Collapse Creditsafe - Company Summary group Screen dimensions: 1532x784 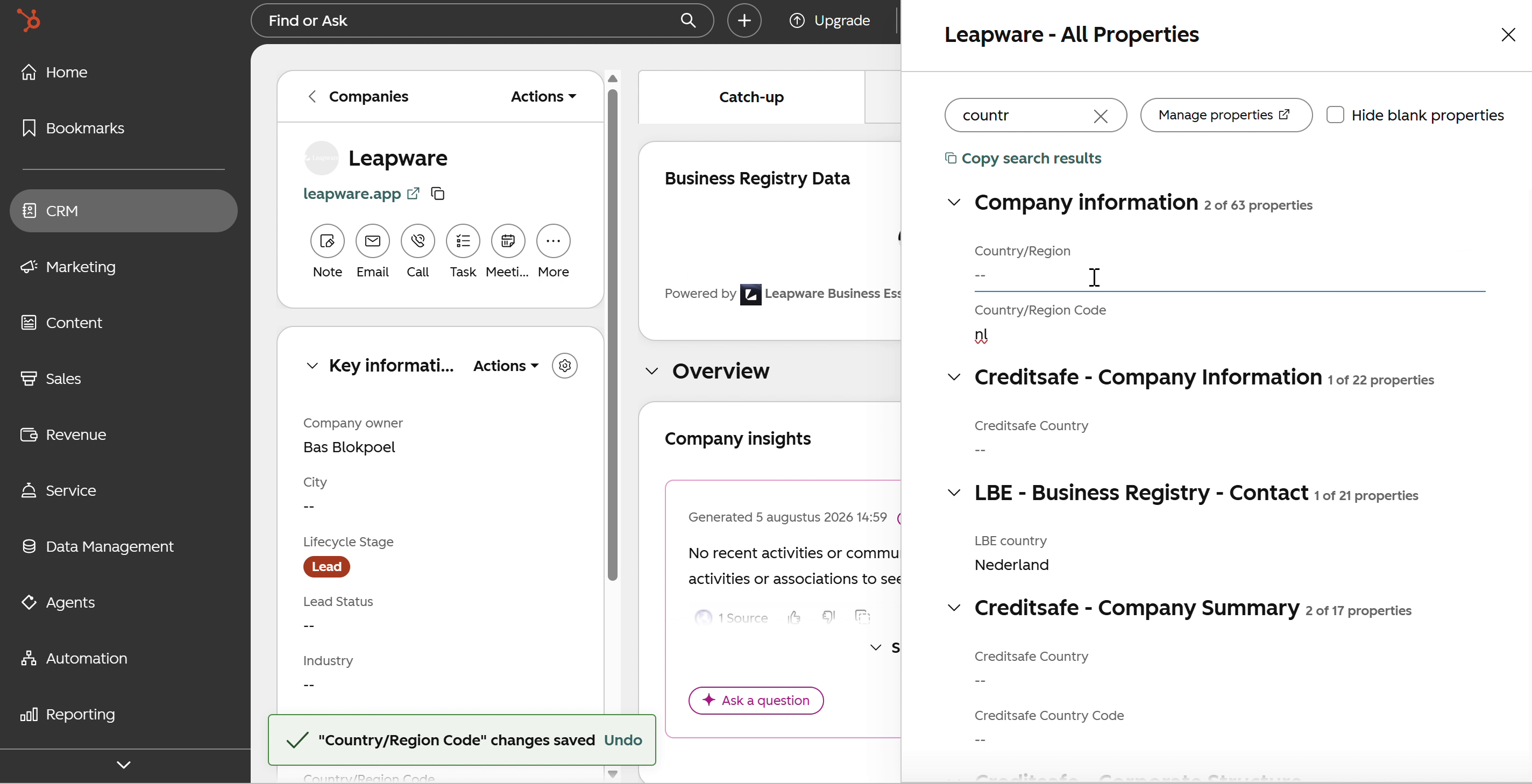(x=954, y=608)
